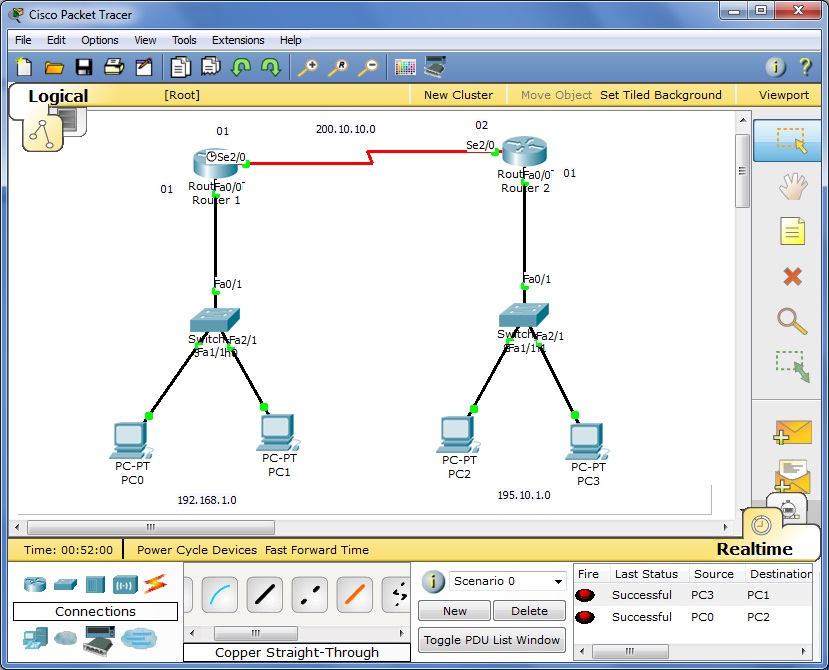This screenshot has height=670, width=829.
Task: Select the Connections lightning bolt category icon
Action: point(155,584)
